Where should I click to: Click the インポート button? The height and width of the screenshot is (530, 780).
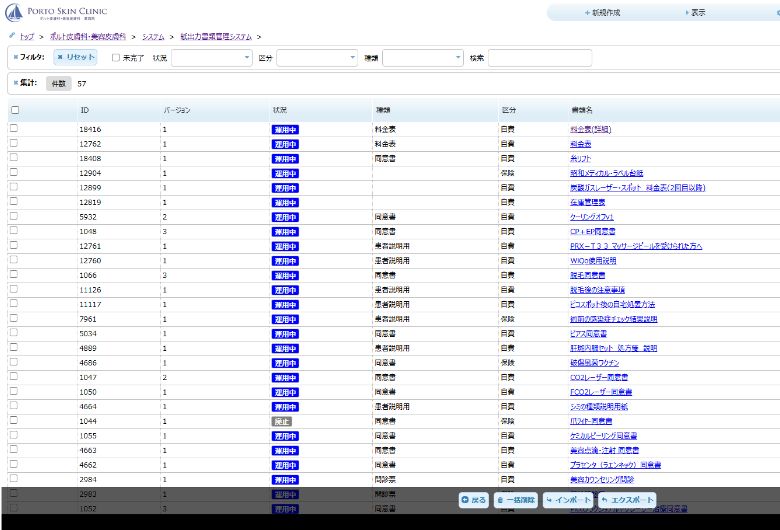(568, 500)
